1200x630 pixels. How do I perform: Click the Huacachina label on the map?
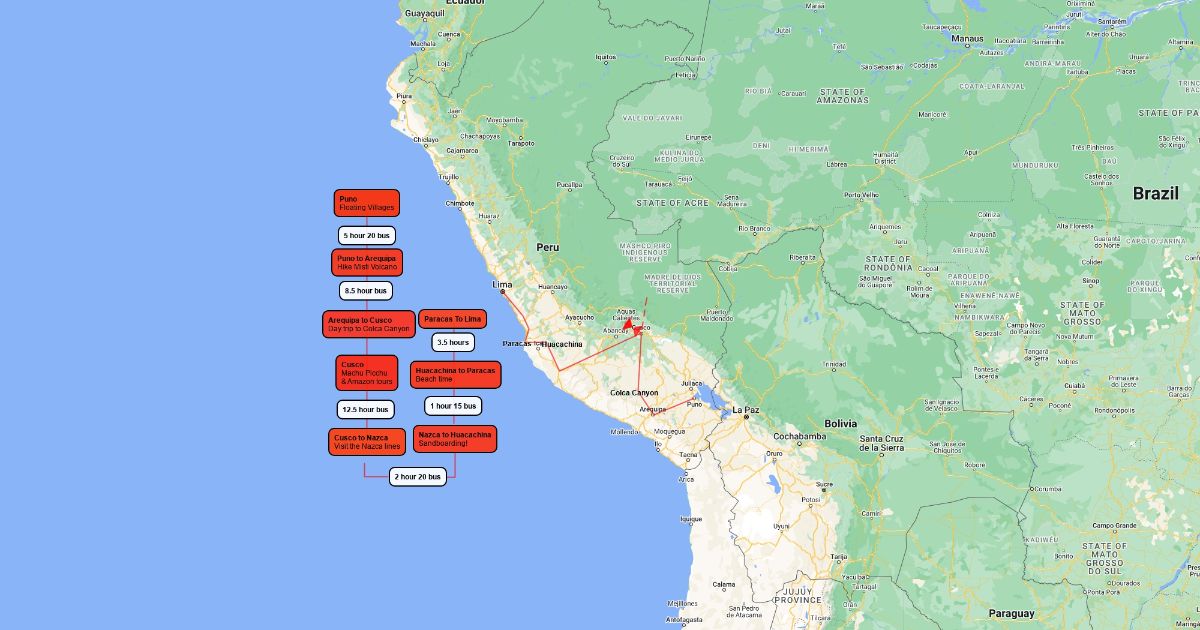click(x=561, y=344)
